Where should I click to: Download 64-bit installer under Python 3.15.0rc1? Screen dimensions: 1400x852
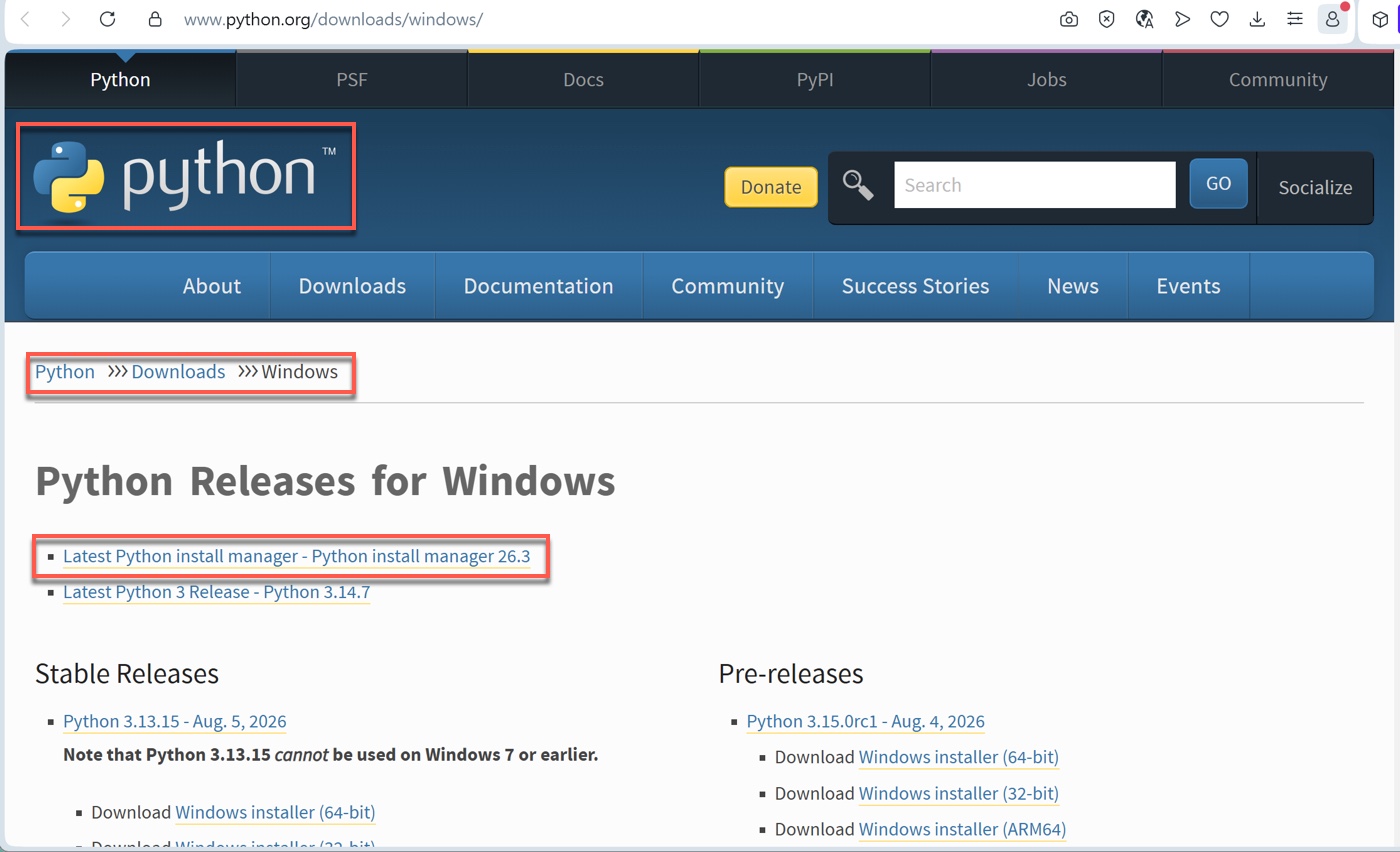958,757
